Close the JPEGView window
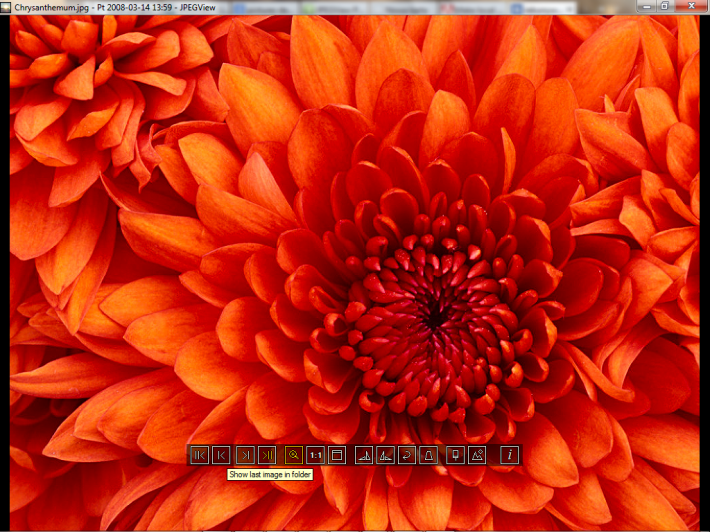 (691, 6)
